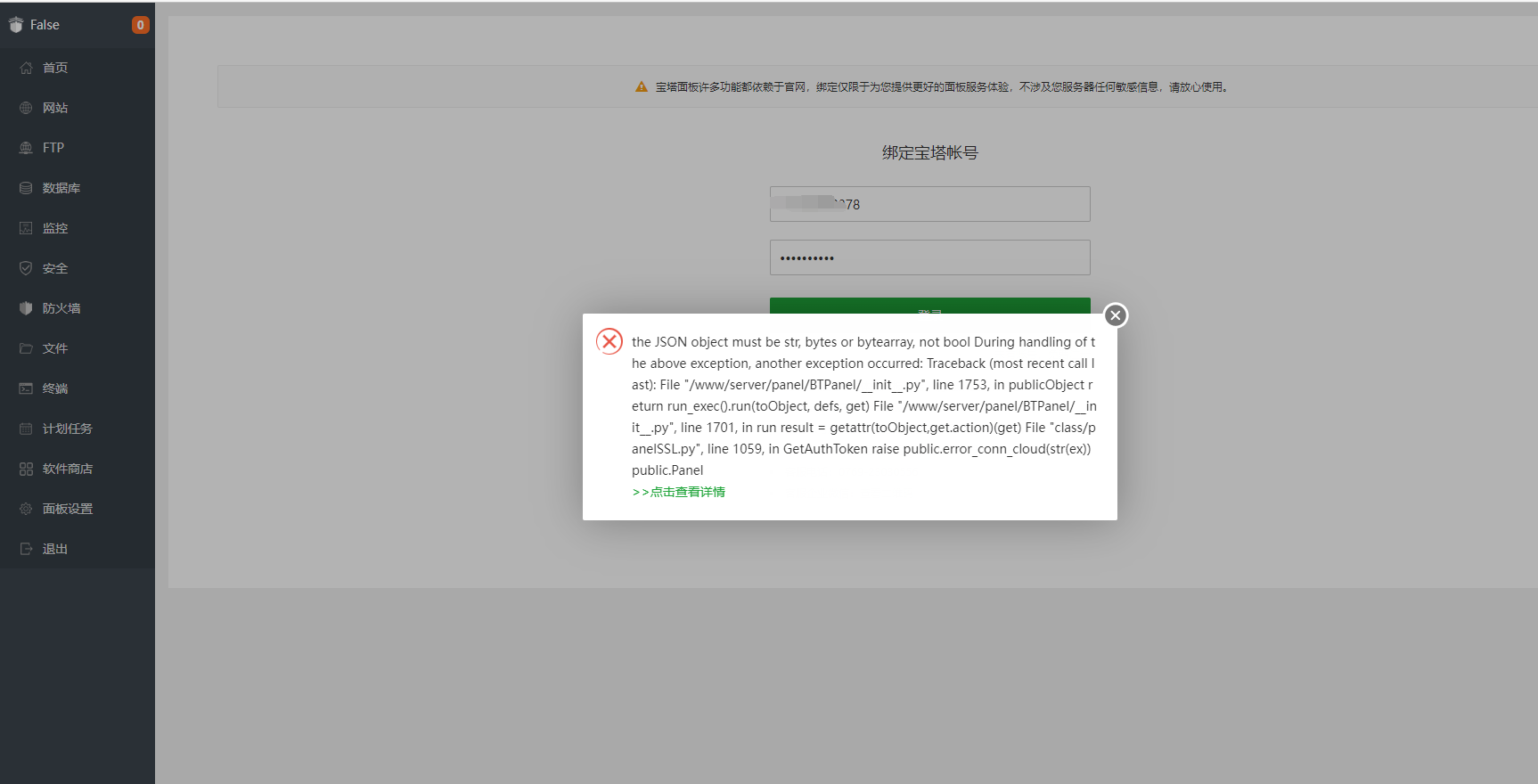The image size is (1538, 784).
Task: Click the password input field
Action: [x=930, y=257]
